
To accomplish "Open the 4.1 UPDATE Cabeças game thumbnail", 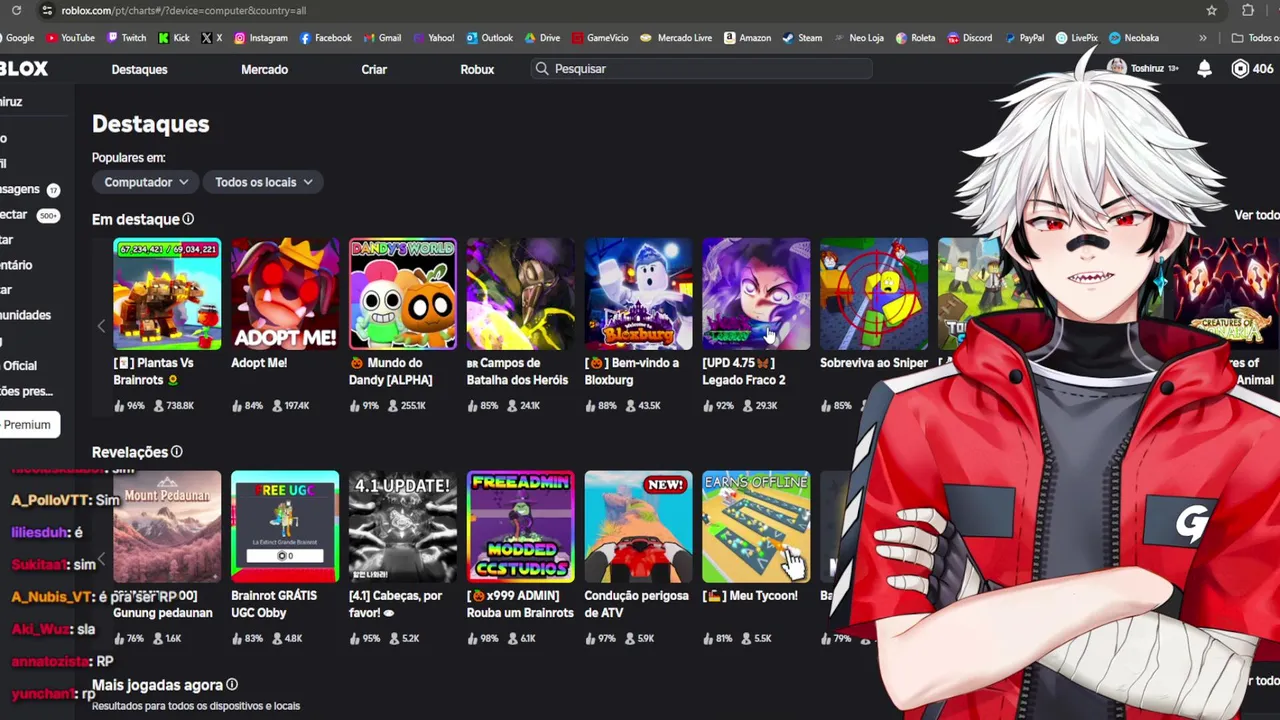I will coord(403,527).
